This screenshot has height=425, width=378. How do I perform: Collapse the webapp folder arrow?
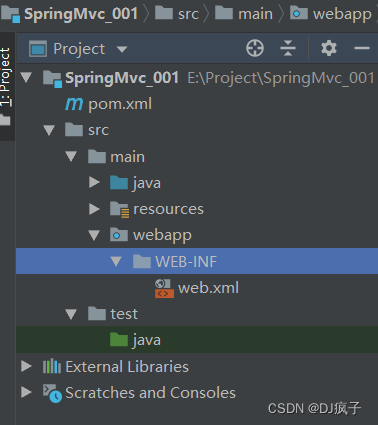click(94, 235)
